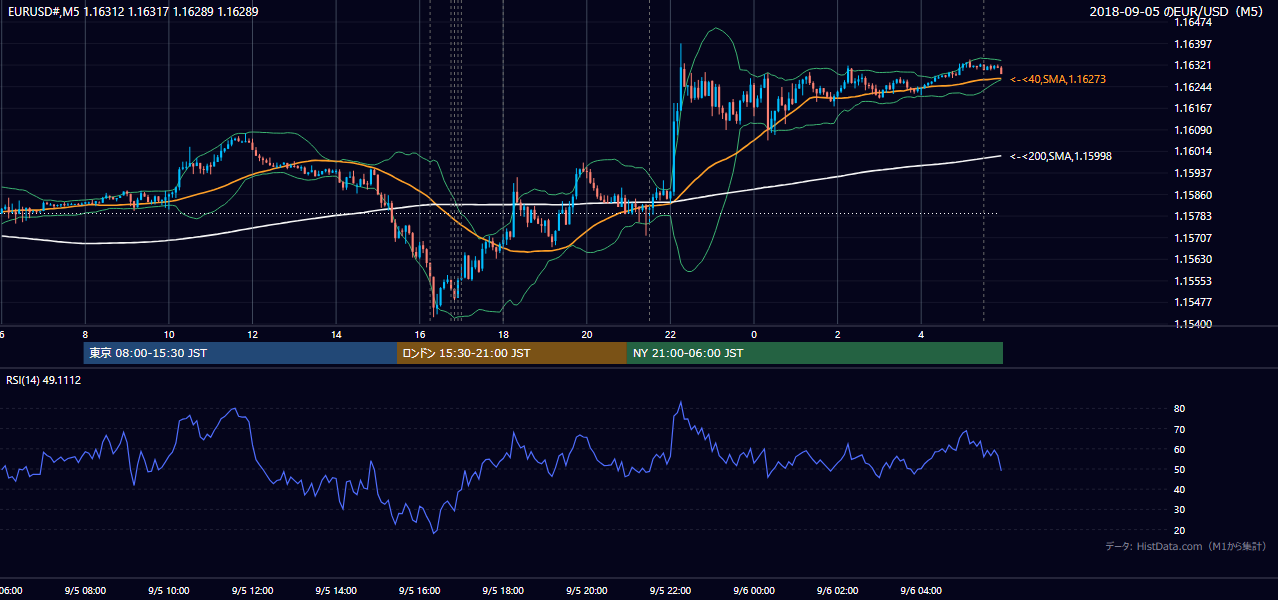The width and height of the screenshot is (1278, 600).
Task: Click price axis value 1.15400
Action: click(x=1192, y=325)
